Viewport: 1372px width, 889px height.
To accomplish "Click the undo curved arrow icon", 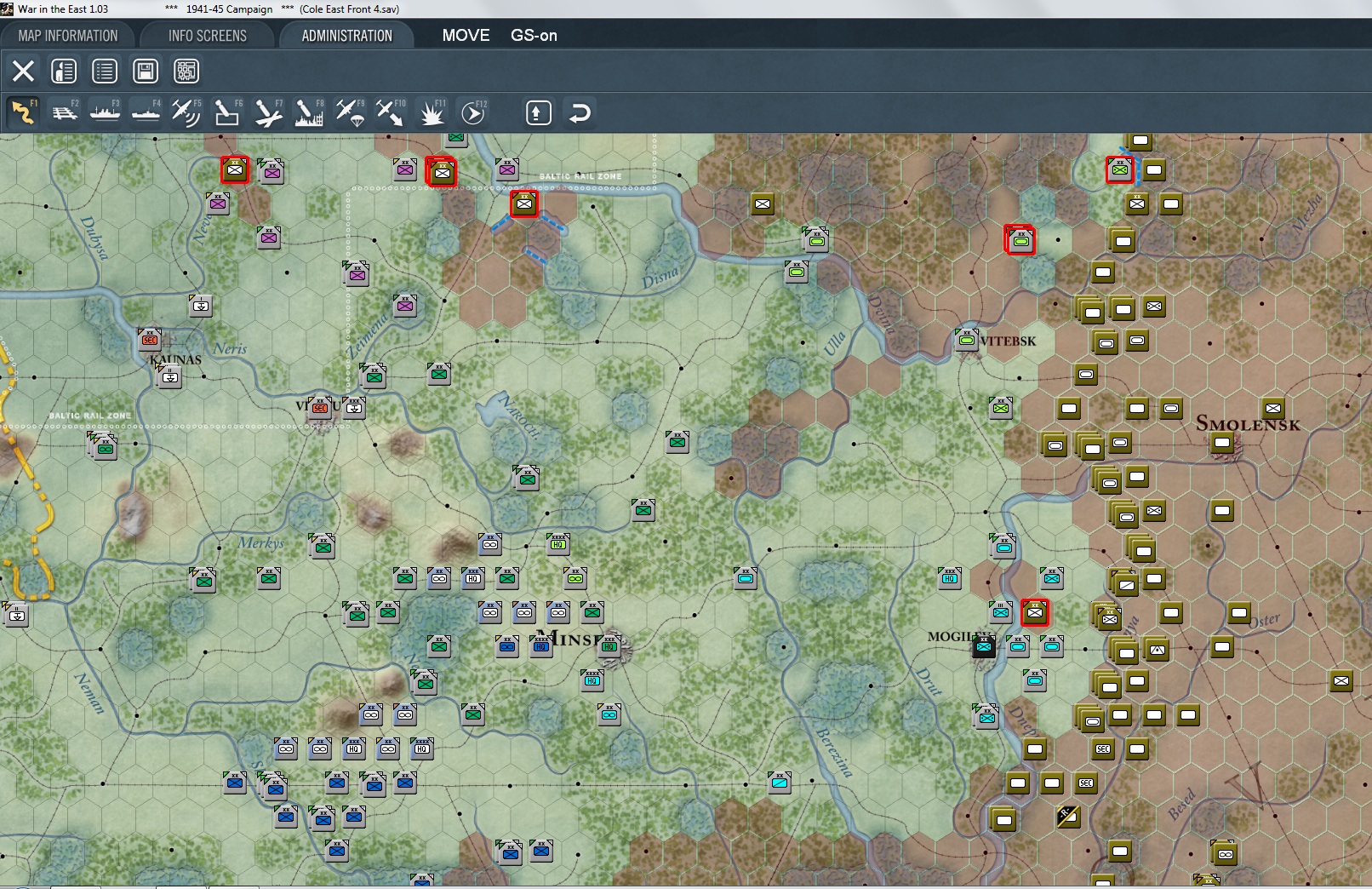I will tap(580, 112).
